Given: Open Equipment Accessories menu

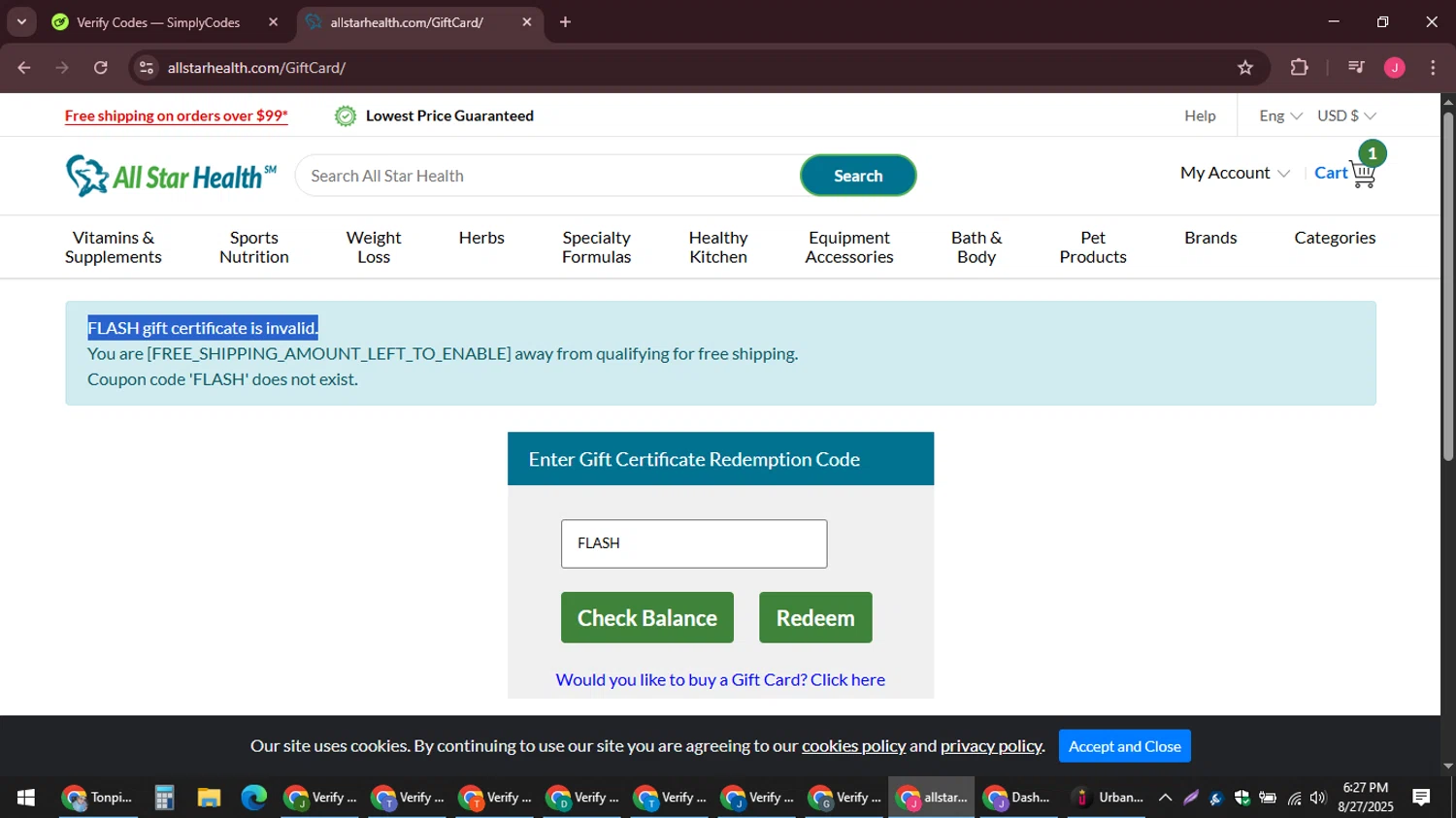Looking at the screenshot, I should 849,247.
